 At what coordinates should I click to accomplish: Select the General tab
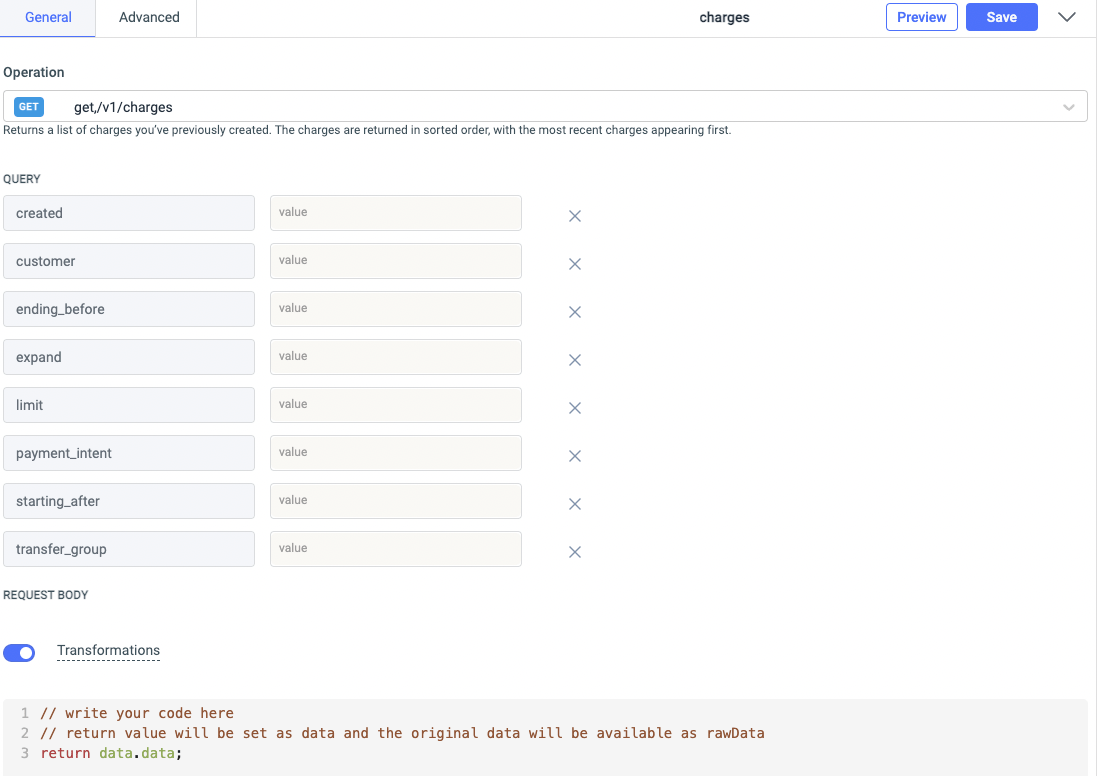(46, 17)
